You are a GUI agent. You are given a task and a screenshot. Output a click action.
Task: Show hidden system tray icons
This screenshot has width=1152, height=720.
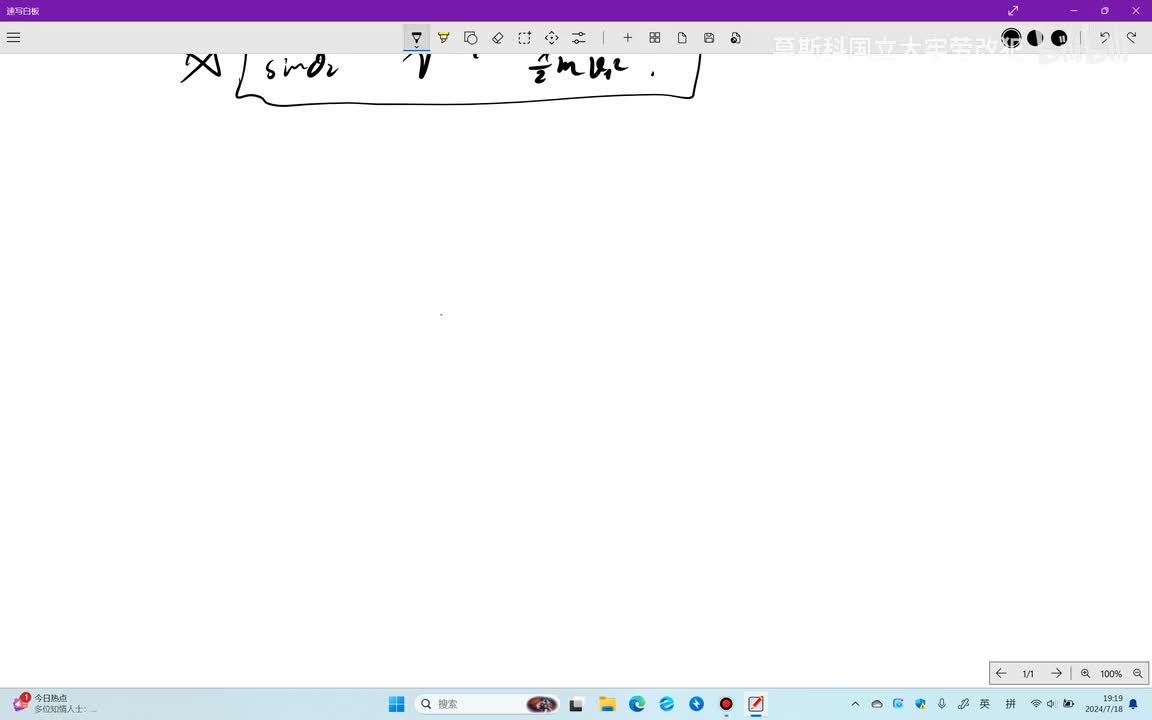pyautogui.click(x=855, y=704)
